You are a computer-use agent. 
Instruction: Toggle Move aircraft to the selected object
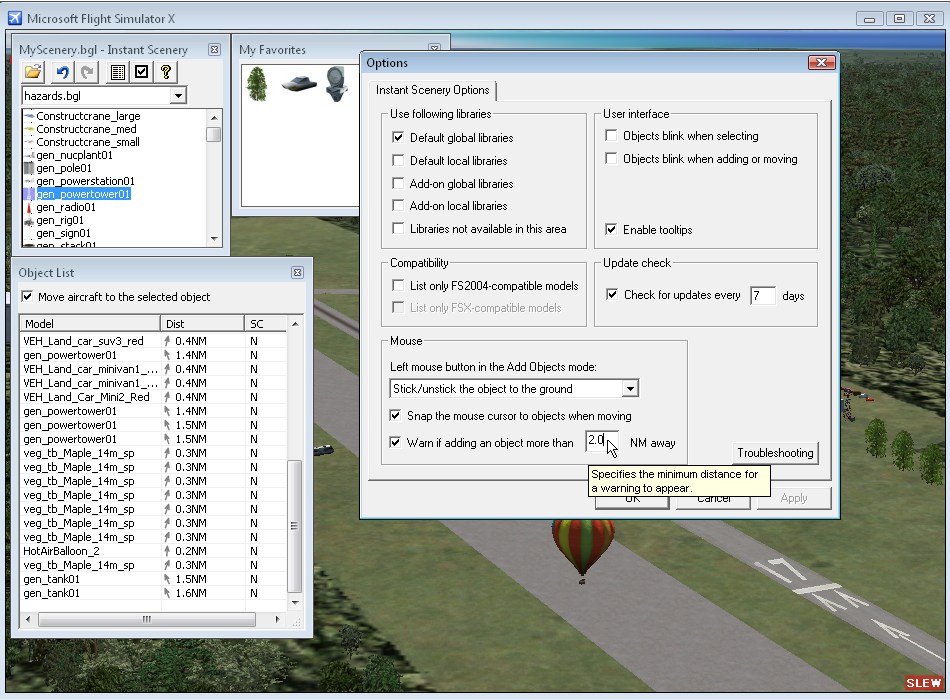point(27,296)
